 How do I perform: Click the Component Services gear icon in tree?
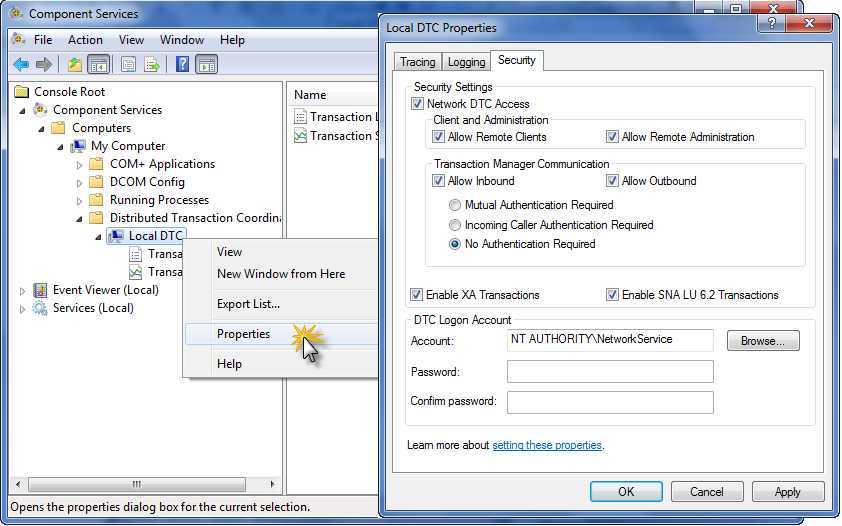[40, 110]
